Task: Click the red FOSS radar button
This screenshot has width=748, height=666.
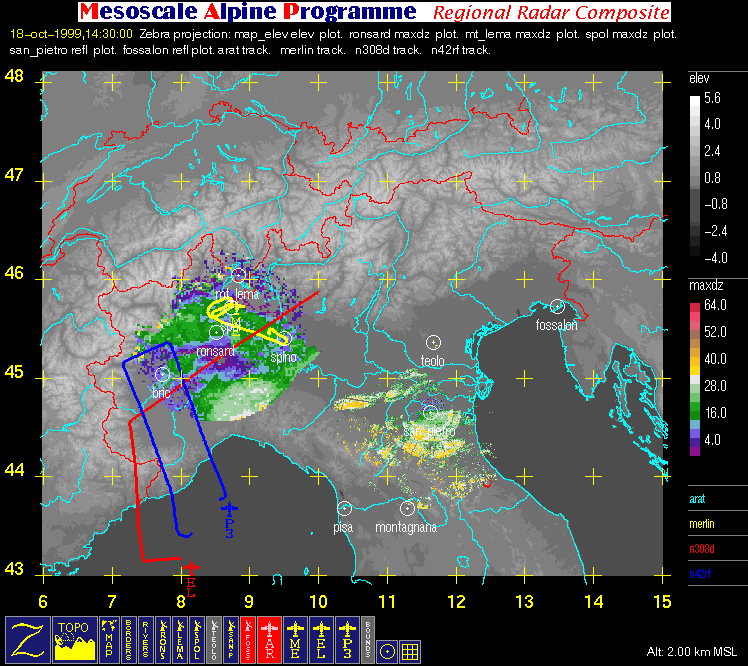Action: point(248,640)
